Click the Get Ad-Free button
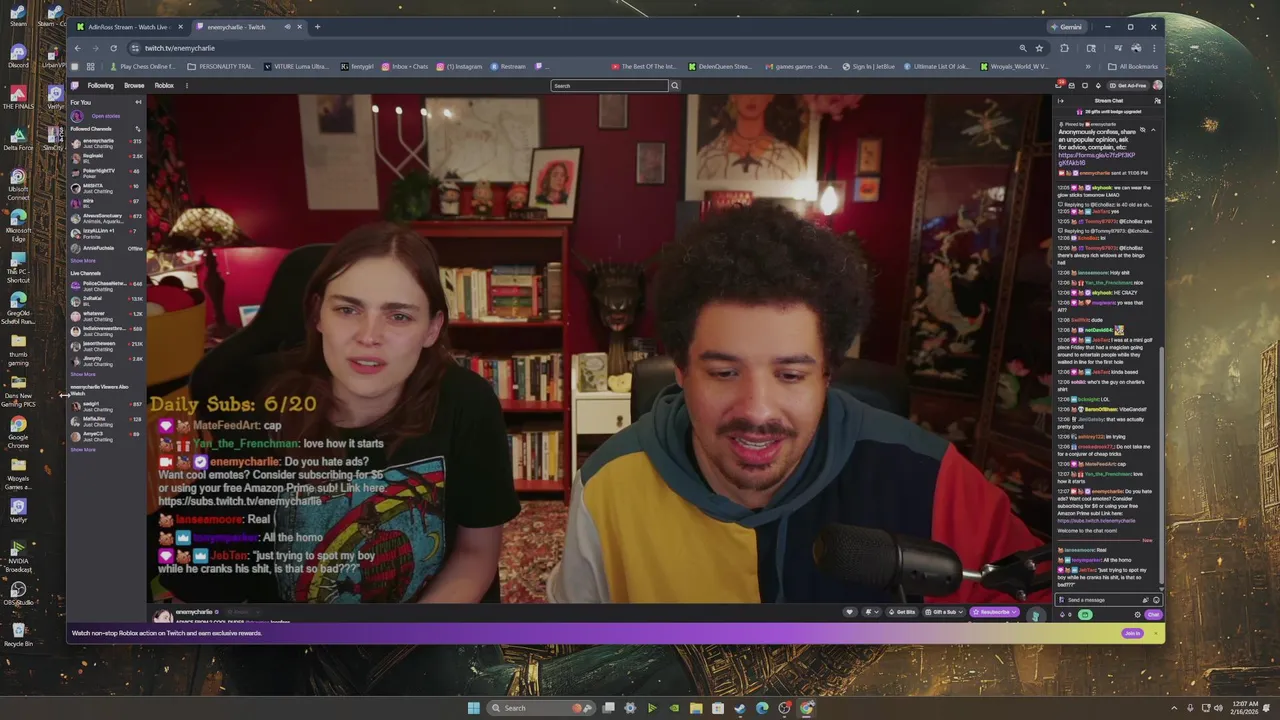1280x720 pixels. pos(1128,86)
